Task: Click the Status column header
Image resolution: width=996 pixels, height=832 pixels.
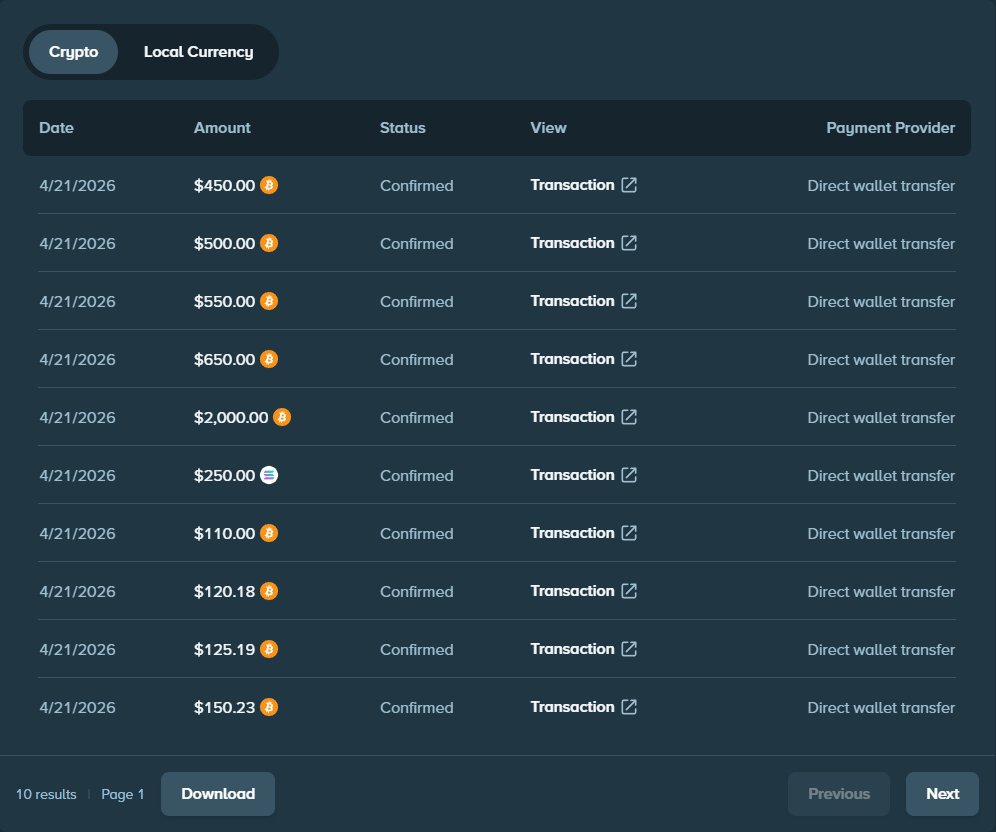Action: coord(403,128)
